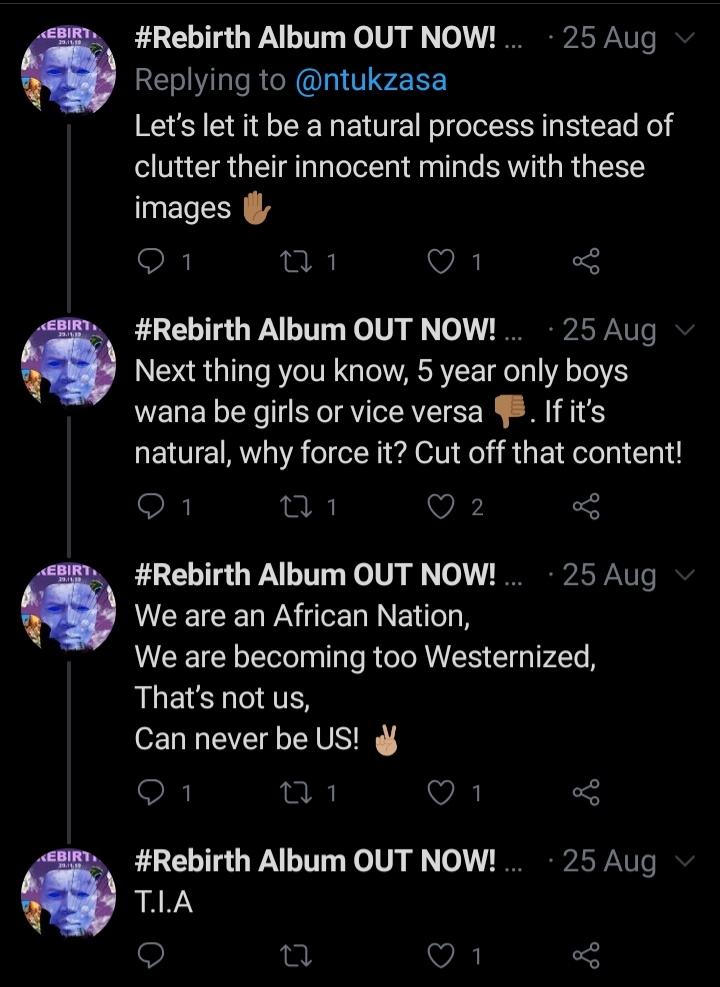Expand options chevron on the first tweet
This screenshot has height=987, width=720.
coord(685,39)
